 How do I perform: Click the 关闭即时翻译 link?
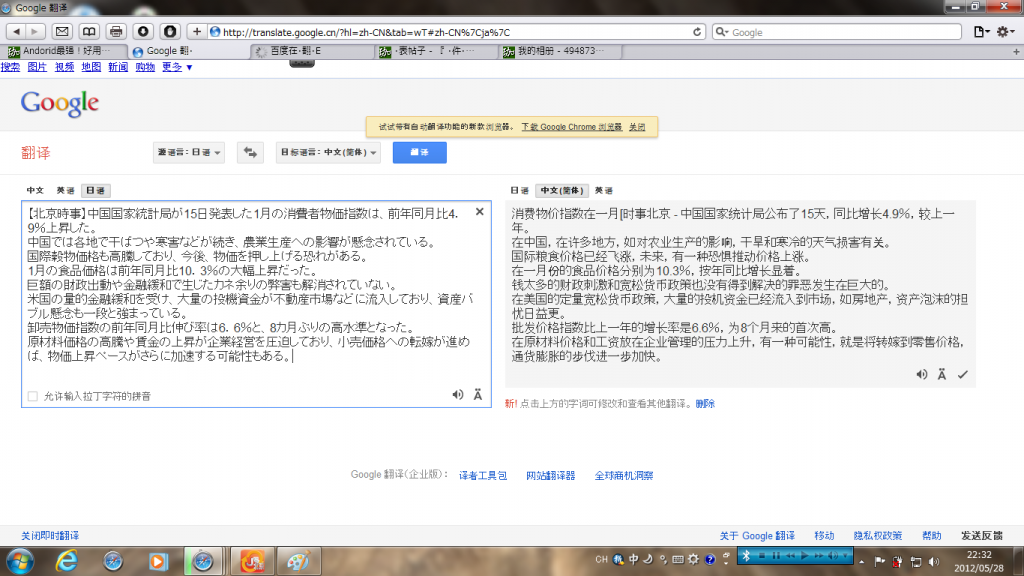[50, 536]
